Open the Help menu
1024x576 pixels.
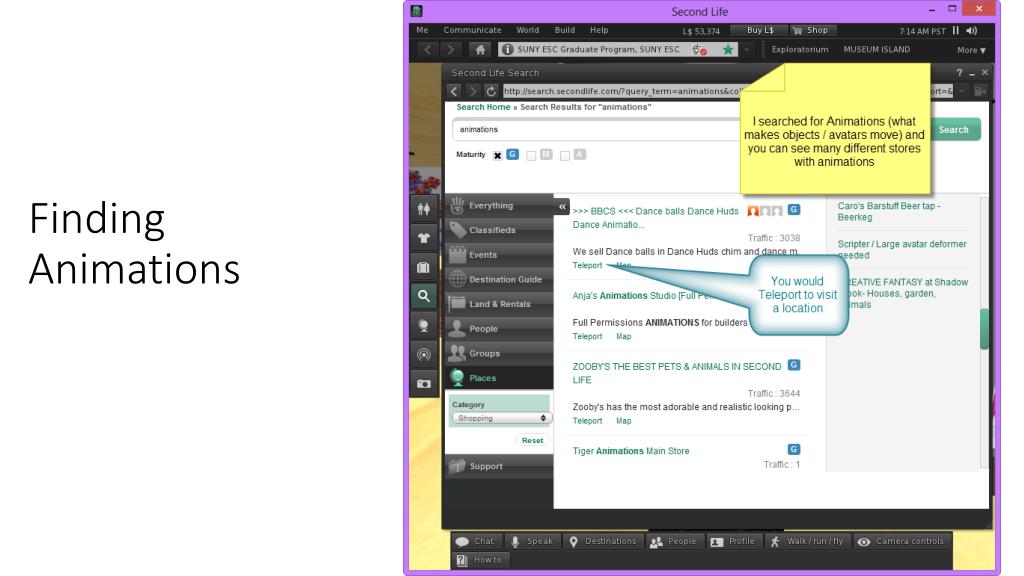599,30
